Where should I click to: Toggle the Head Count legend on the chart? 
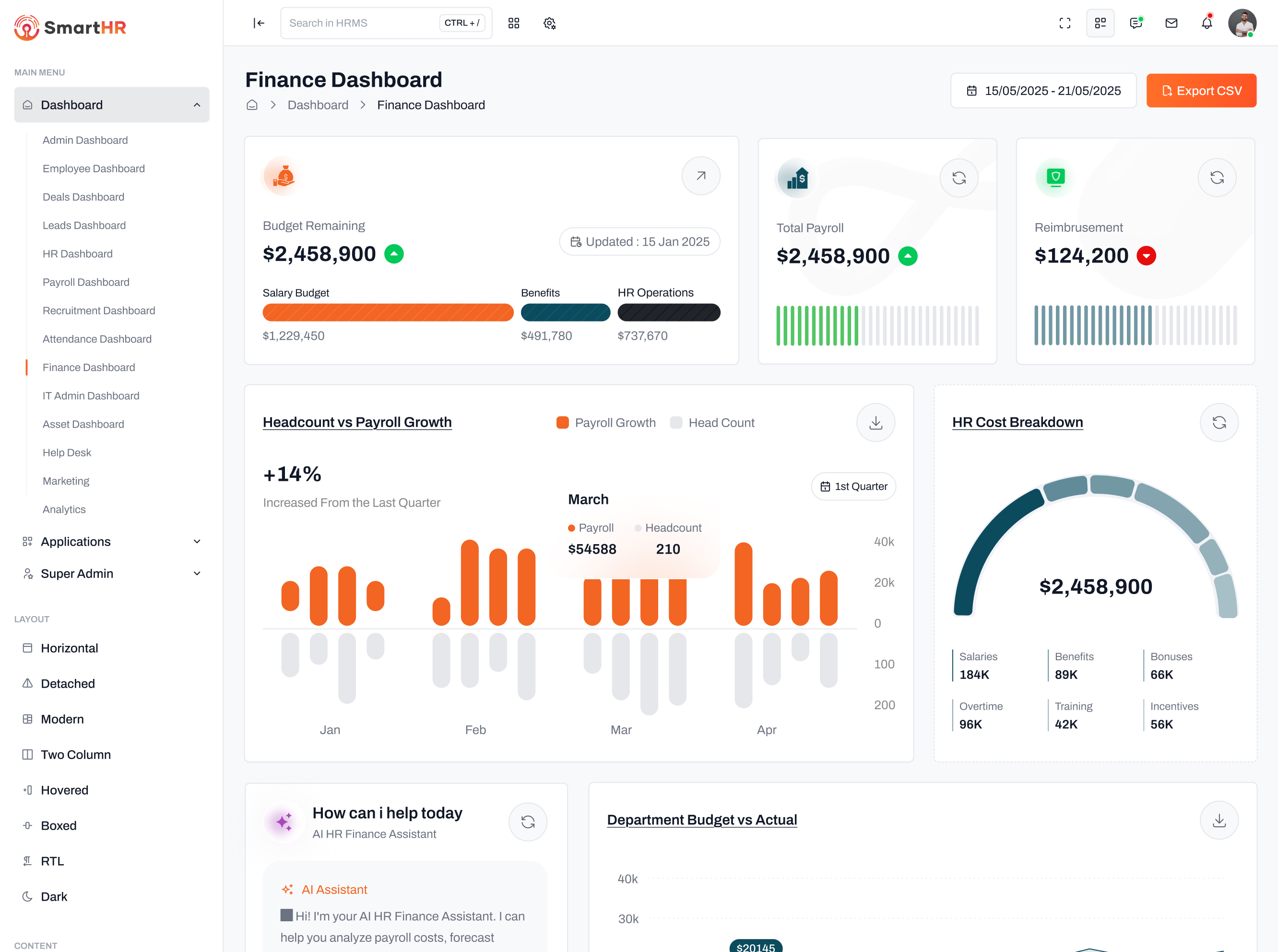pos(713,422)
